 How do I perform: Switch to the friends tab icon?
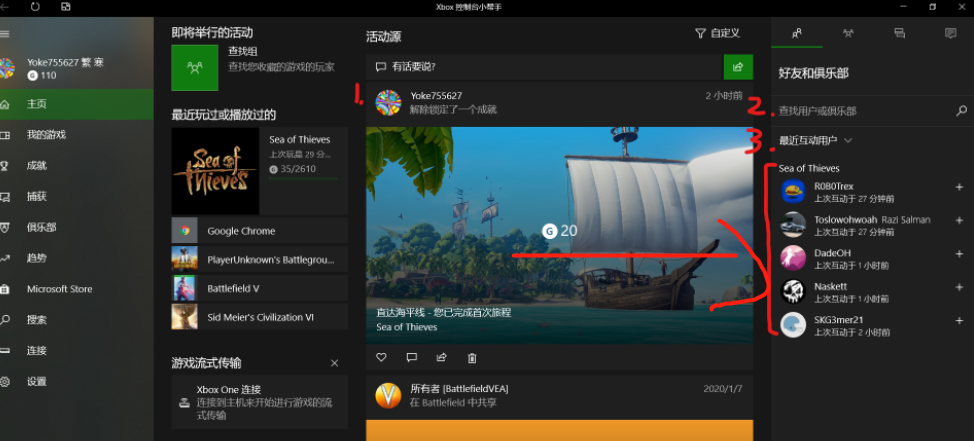797,34
